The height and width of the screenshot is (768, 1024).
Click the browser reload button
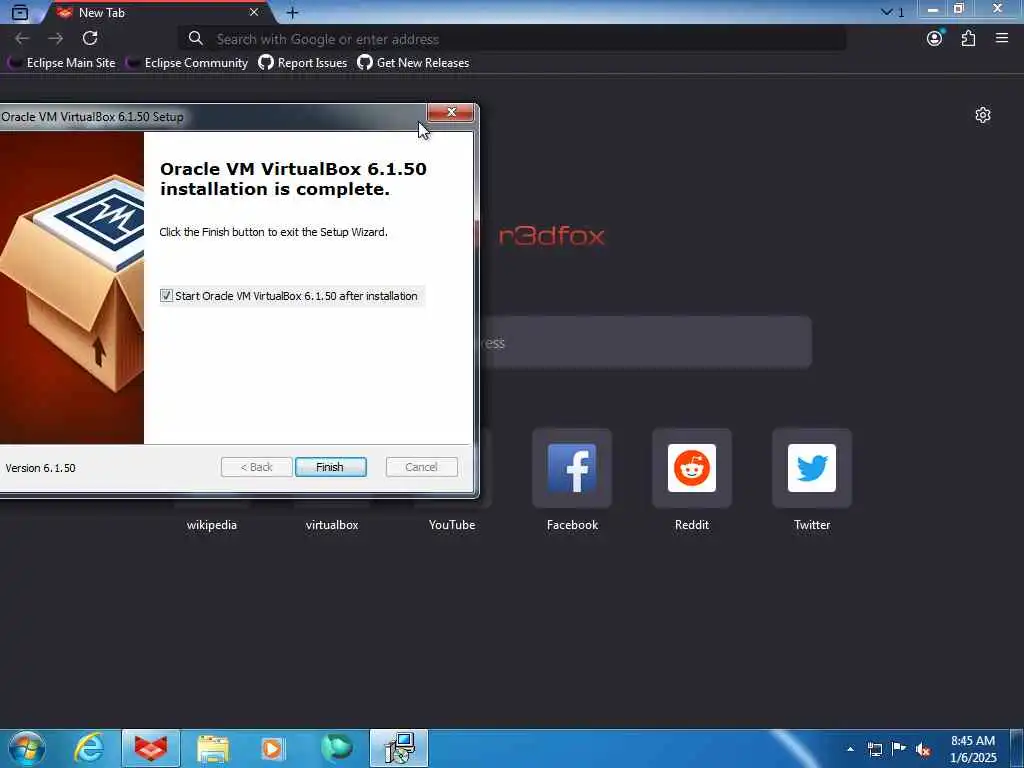(x=90, y=39)
